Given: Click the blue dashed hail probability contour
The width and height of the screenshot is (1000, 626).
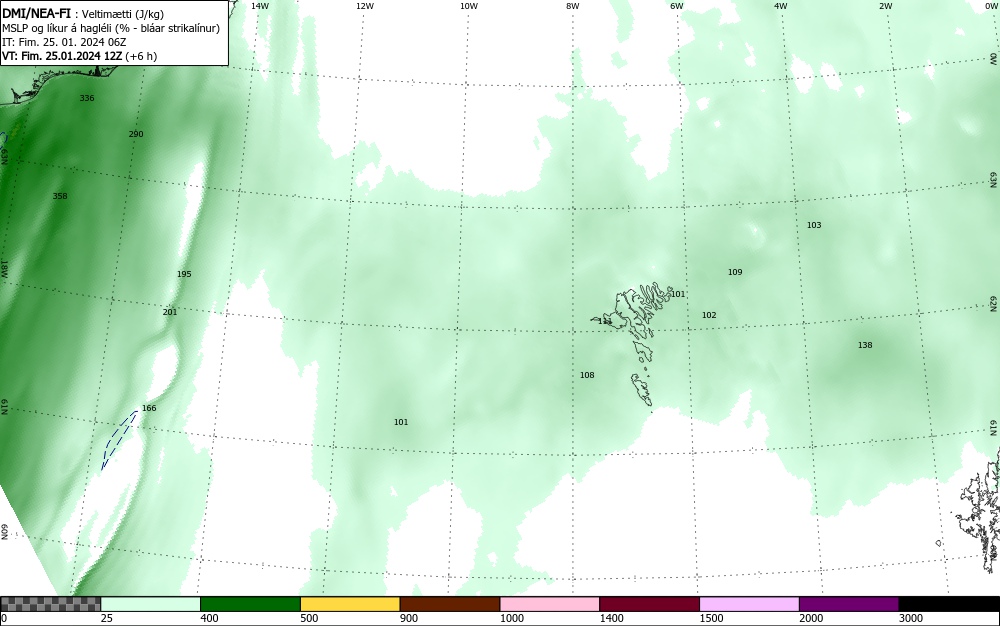Looking at the screenshot, I should click(119, 440).
